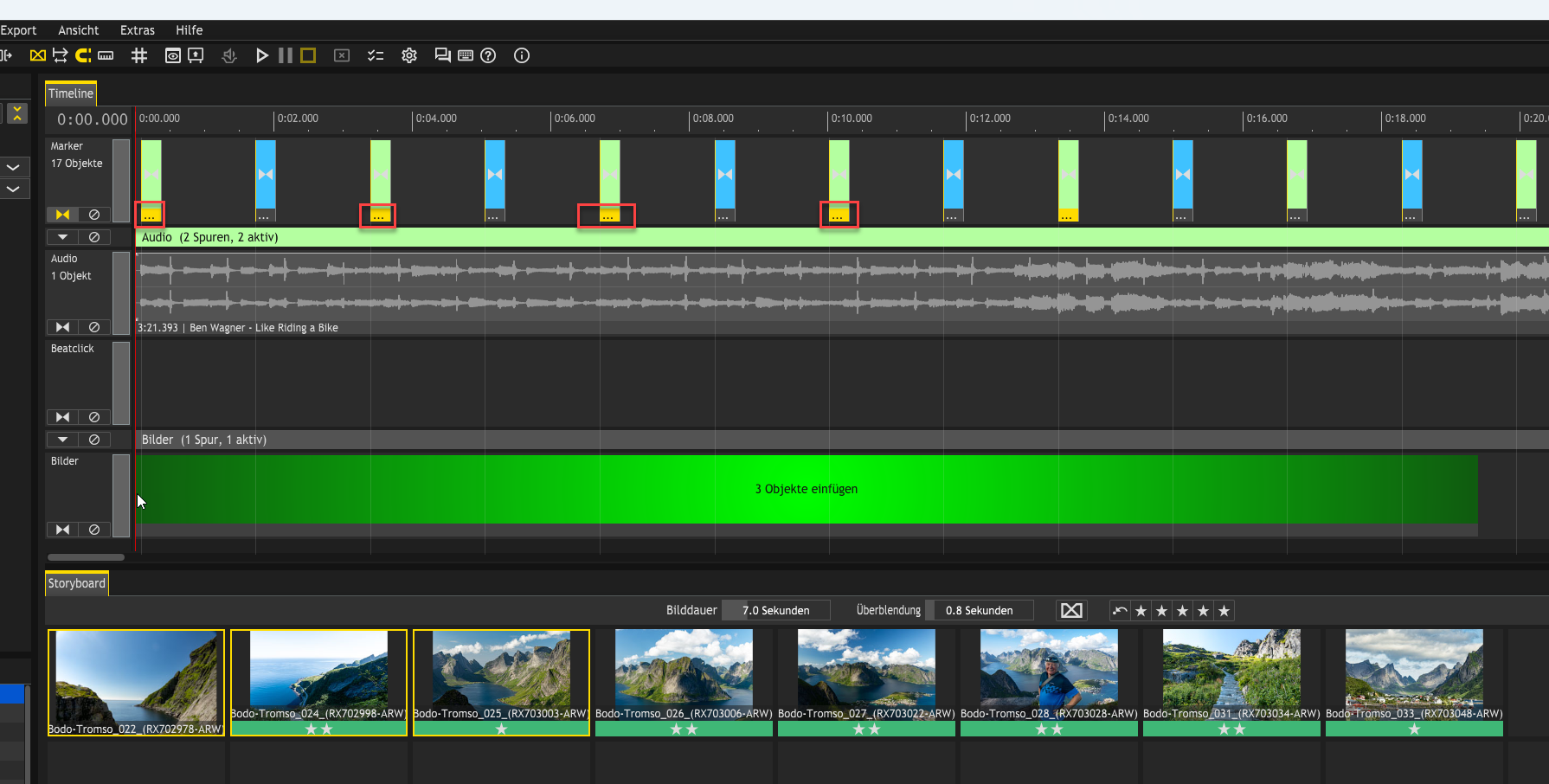Disable the Bilder group with circle-slash icon
Image resolution: width=1549 pixels, height=784 pixels.
point(94,440)
